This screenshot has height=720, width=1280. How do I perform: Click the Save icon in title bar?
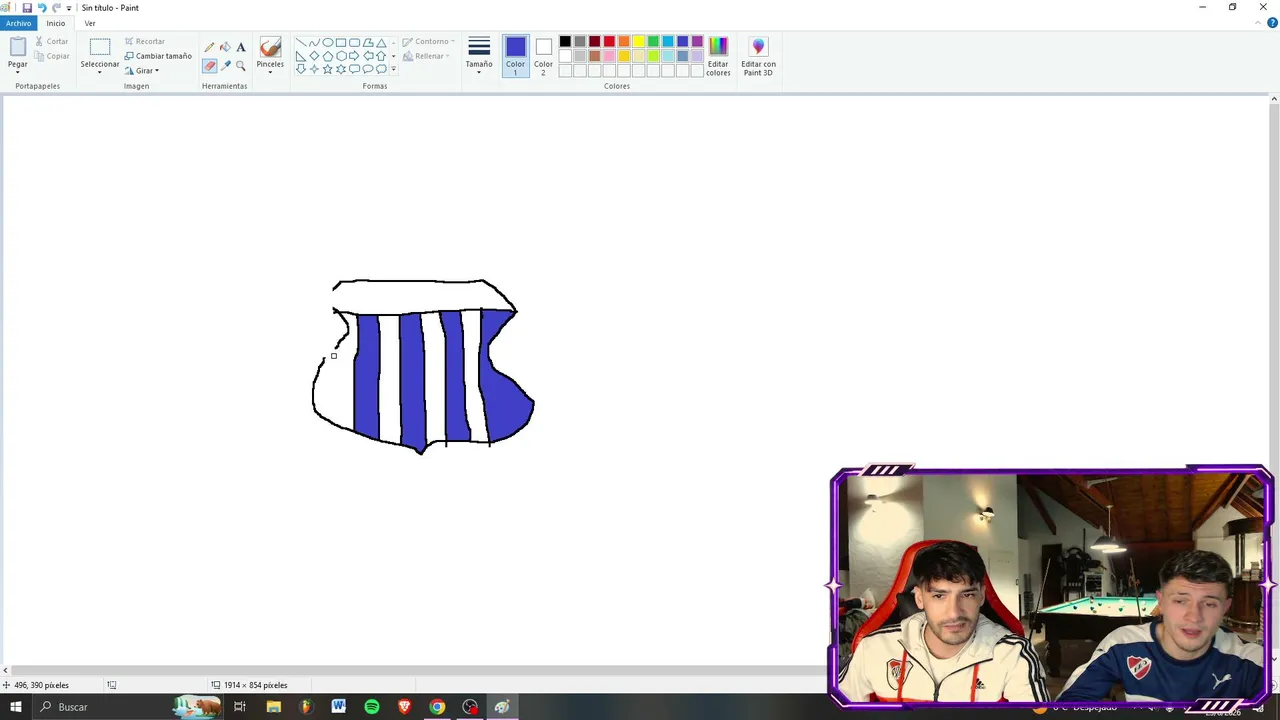click(x=27, y=8)
